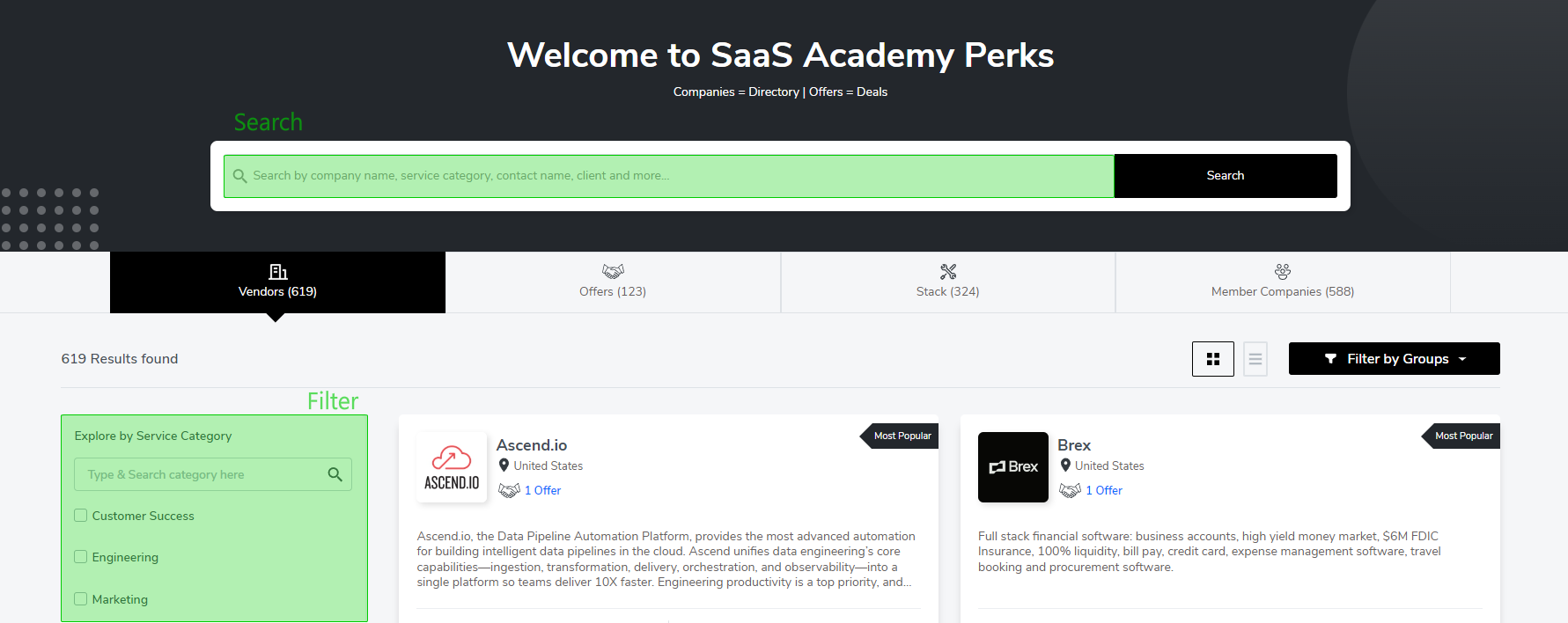Check the Marketing category

point(81,599)
